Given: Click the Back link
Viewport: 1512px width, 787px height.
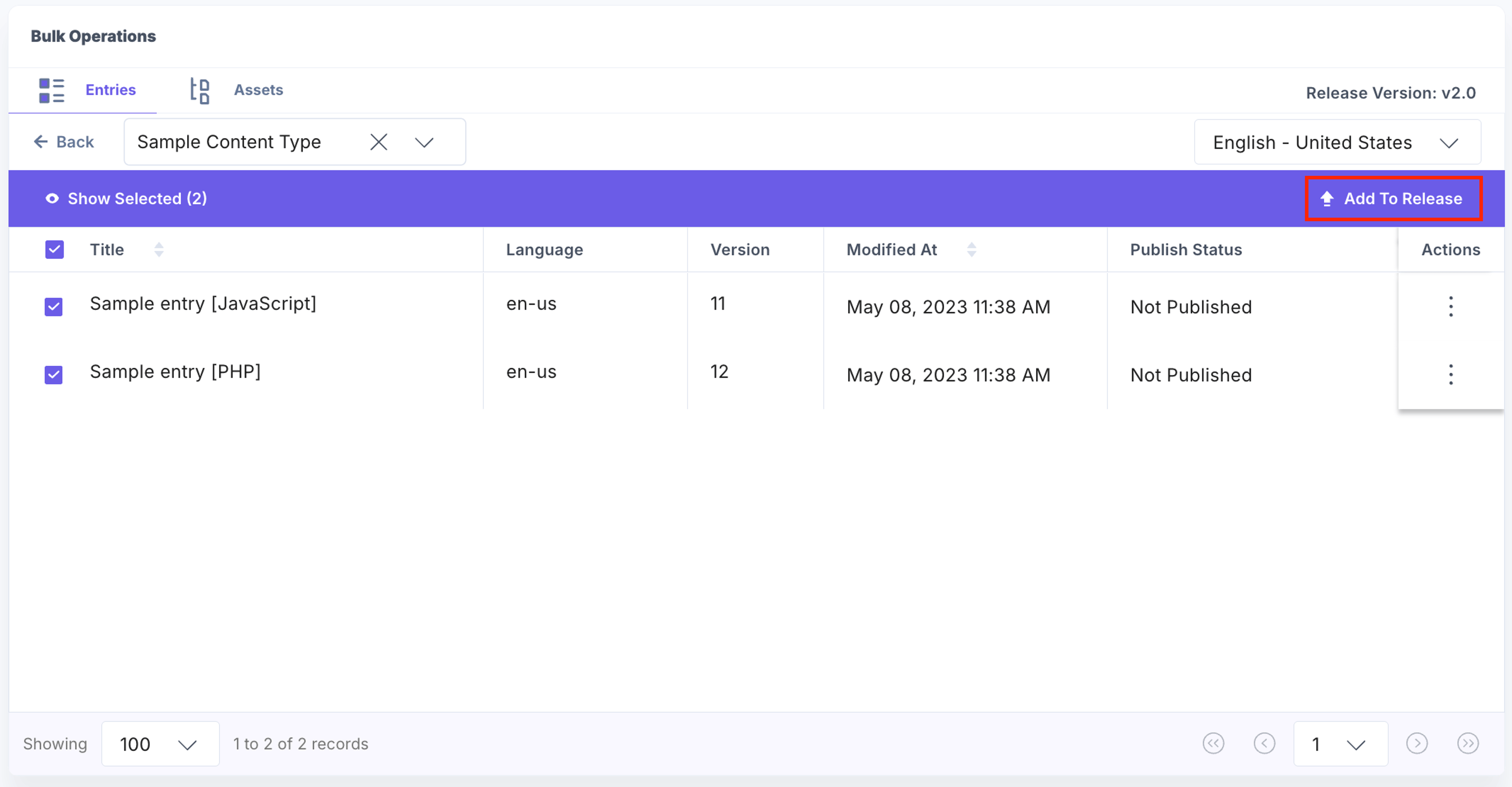Looking at the screenshot, I should click(x=64, y=141).
